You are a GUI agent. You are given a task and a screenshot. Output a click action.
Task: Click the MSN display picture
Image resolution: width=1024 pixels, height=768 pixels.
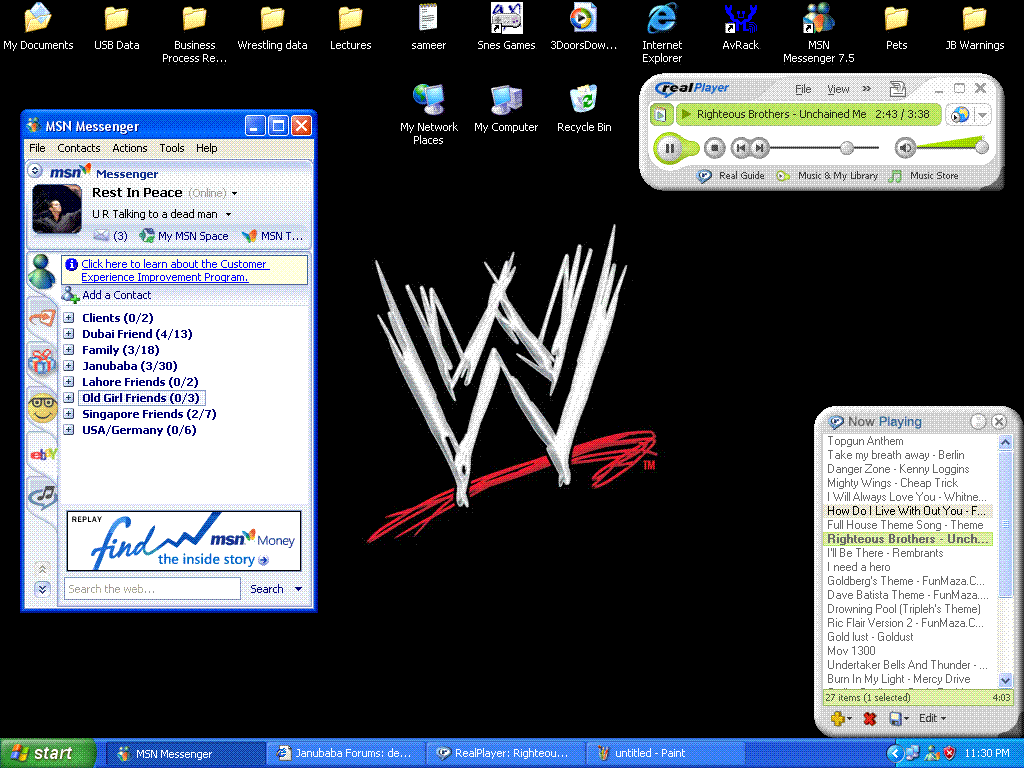pos(57,209)
